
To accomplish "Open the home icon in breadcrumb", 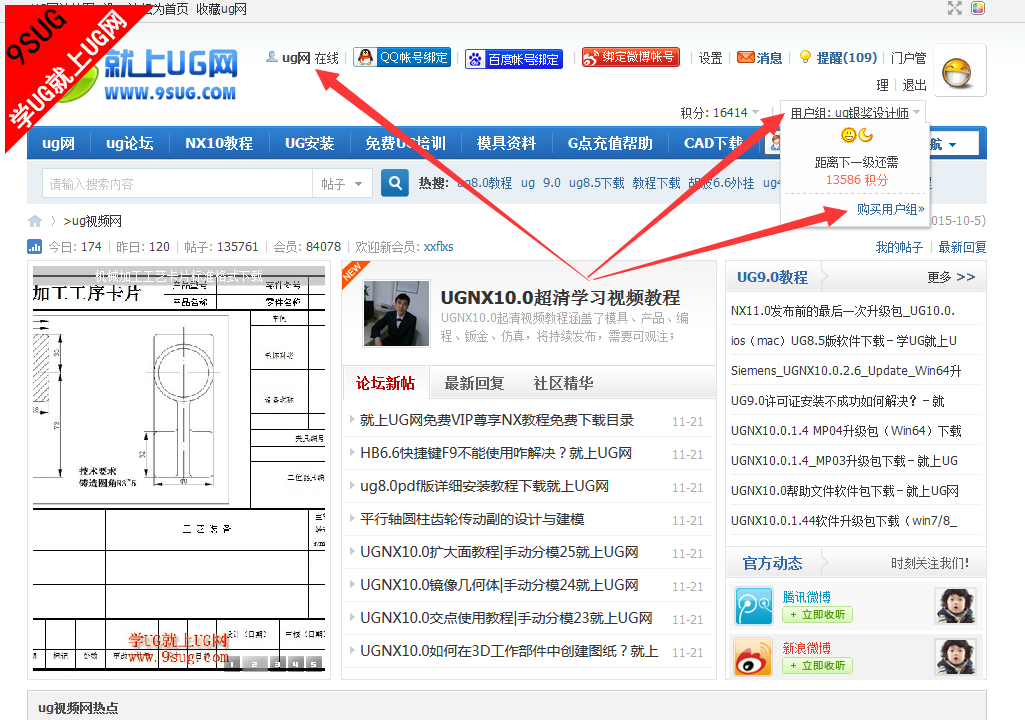I will 35,221.
